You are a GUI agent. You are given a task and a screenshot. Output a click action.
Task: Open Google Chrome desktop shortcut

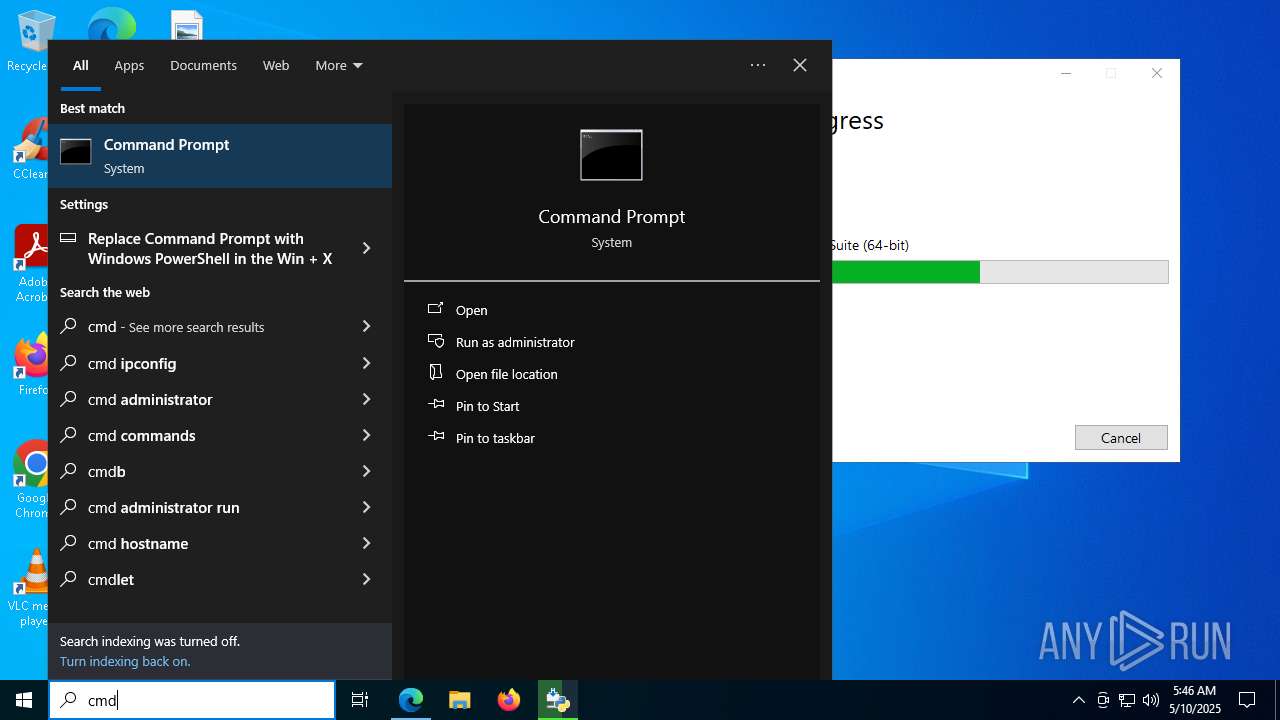[30, 480]
